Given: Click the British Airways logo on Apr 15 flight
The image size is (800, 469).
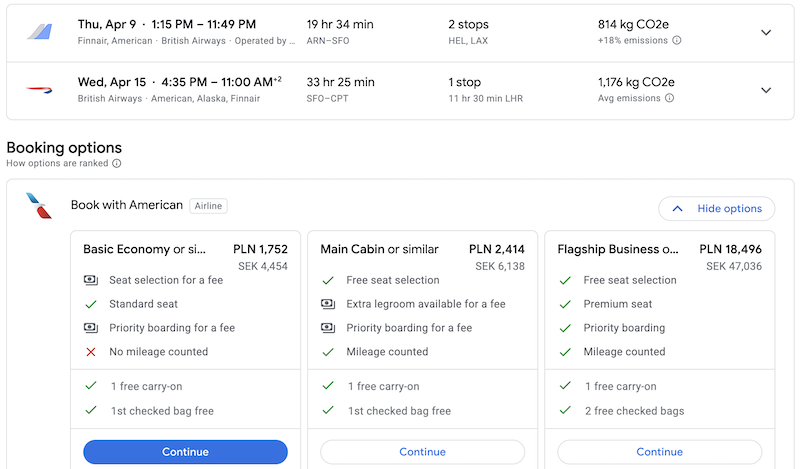Looking at the screenshot, I should pyautogui.click(x=40, y=90).
